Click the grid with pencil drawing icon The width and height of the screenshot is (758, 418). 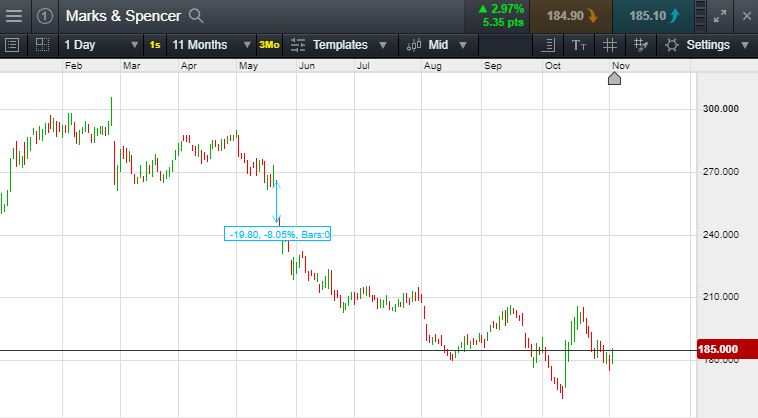(641, 45)
